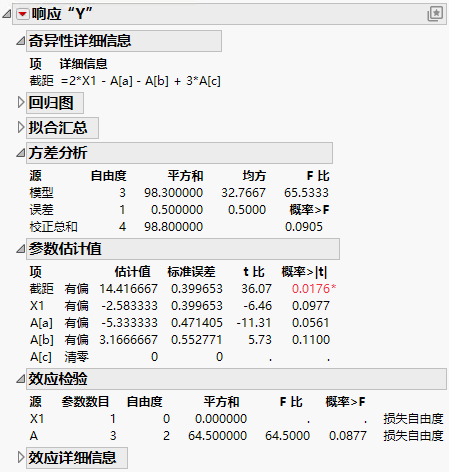The width and height of the screenshot is (449, 472).
Task: Click the p-value 0.0877 for effect A
Action: (x=348, y=436)
